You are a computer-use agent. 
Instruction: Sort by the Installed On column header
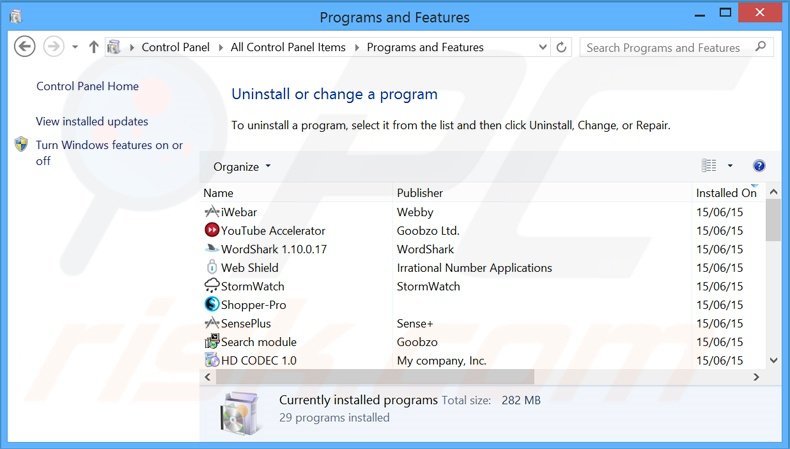pyautogui.click(x=728, y=193)
